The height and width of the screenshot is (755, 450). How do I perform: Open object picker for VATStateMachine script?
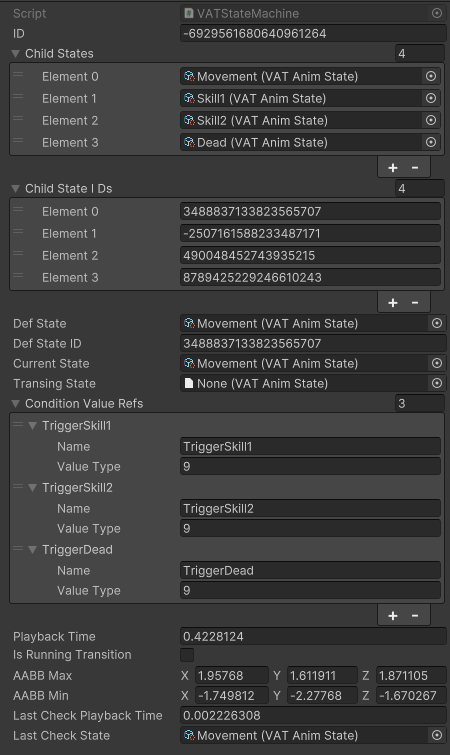point(437,13)
